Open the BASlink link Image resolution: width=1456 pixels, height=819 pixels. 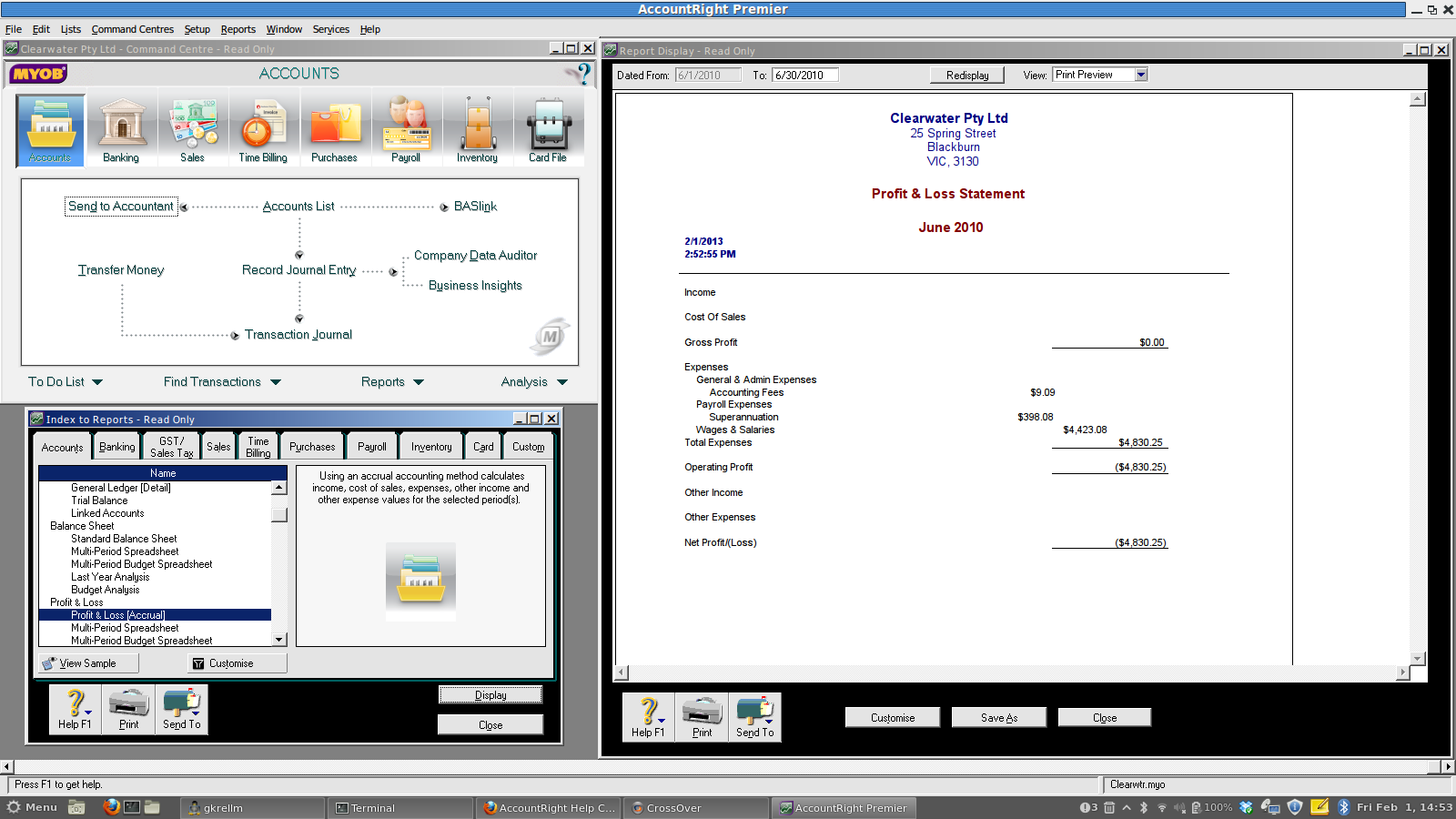[475, 207]
